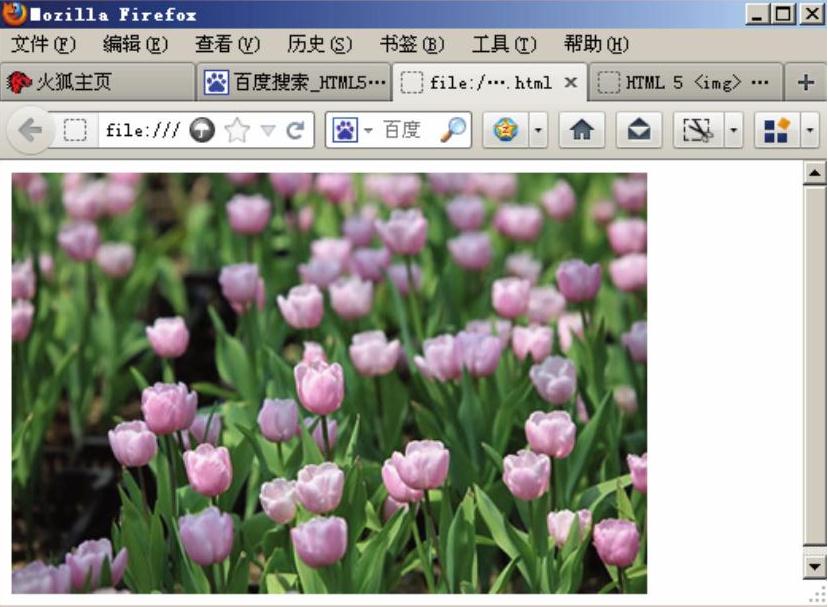Open the 历史(S) menu
The height and width of the screenshot is (607, 828).
pos(319,44)
